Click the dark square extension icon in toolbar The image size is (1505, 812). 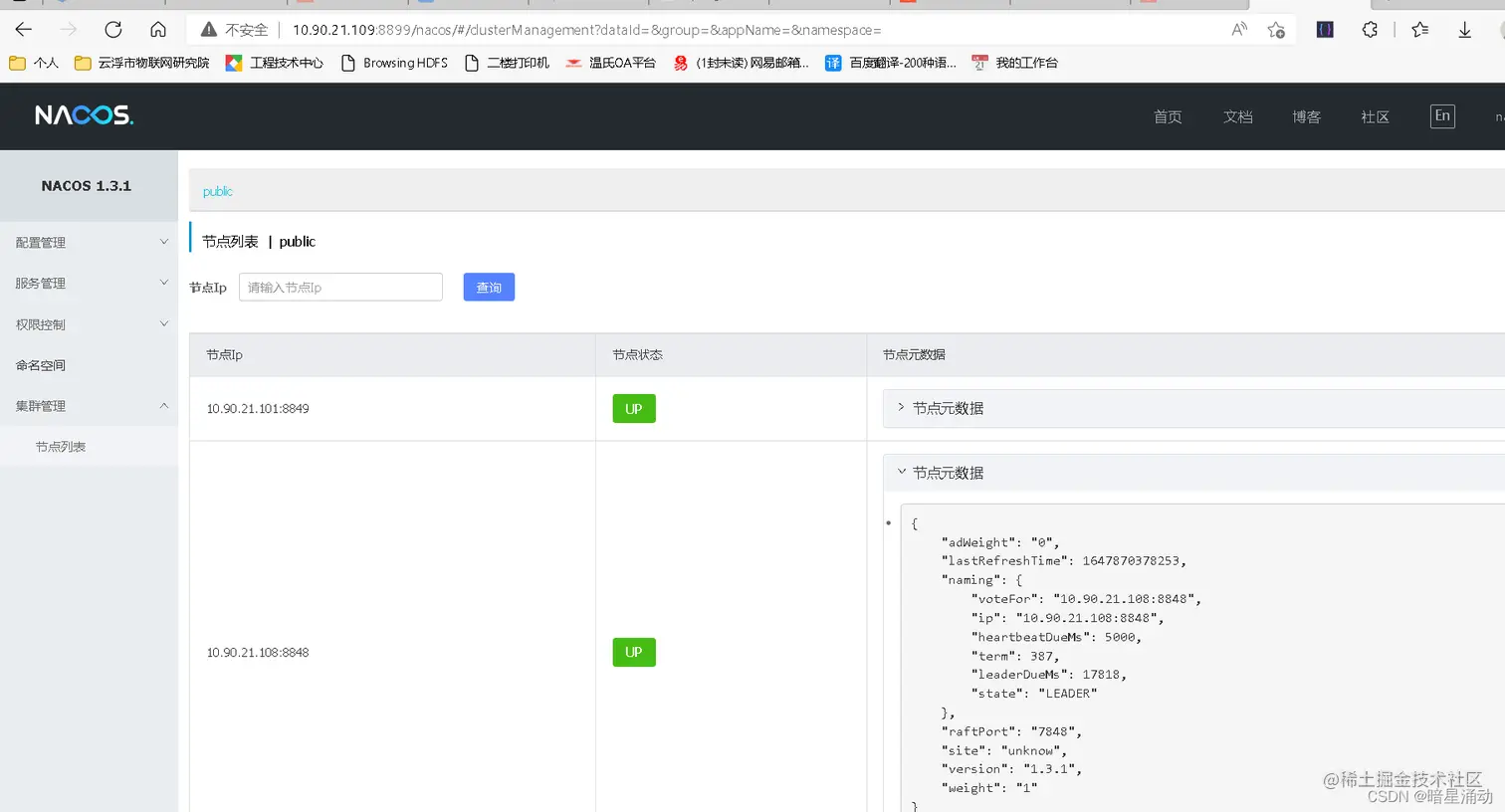(1325, 30)
